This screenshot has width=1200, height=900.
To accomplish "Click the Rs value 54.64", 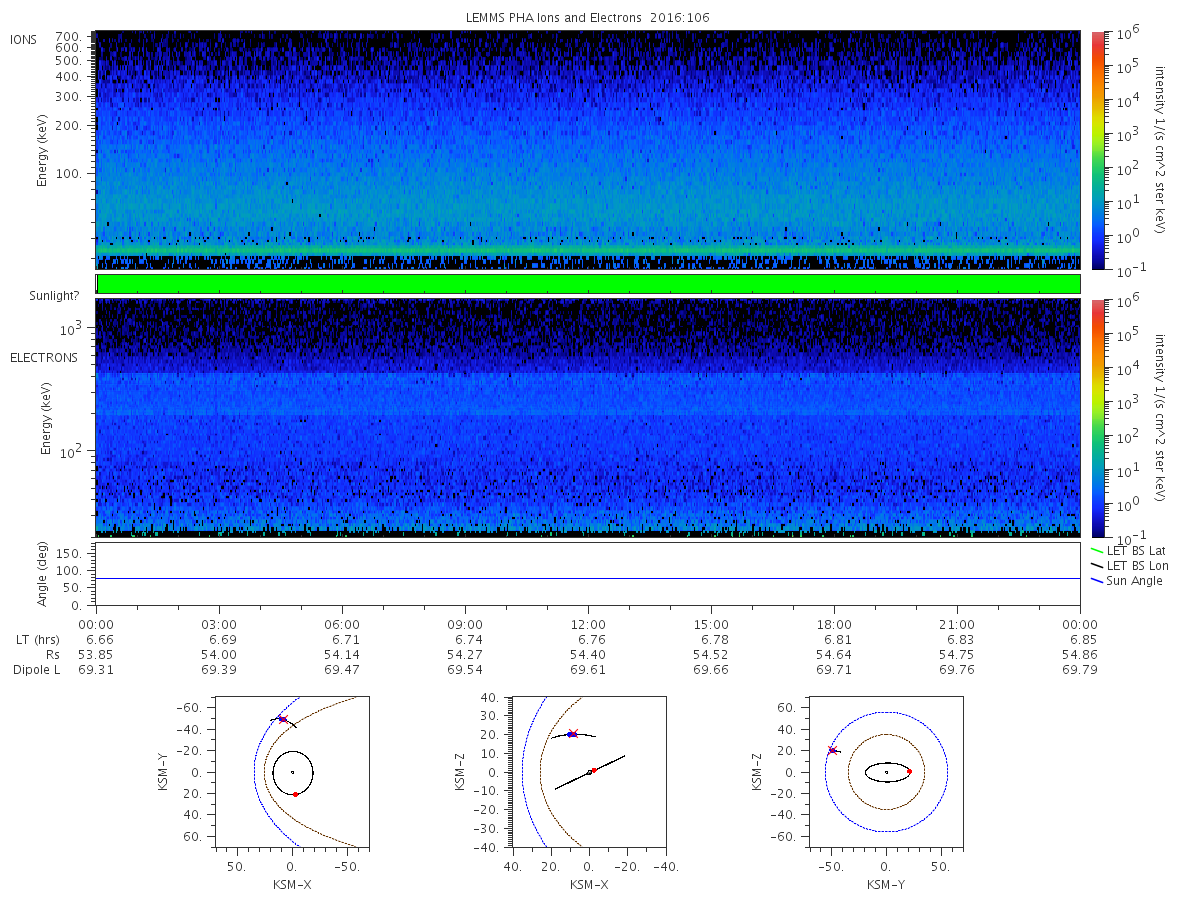I will click(834, 654).
